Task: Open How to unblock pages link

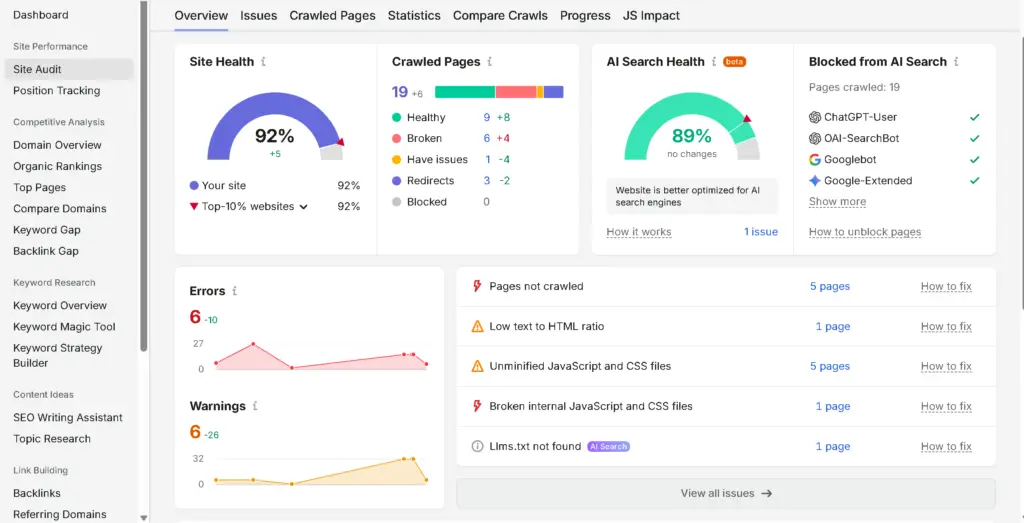Action: tap(865, 232)
